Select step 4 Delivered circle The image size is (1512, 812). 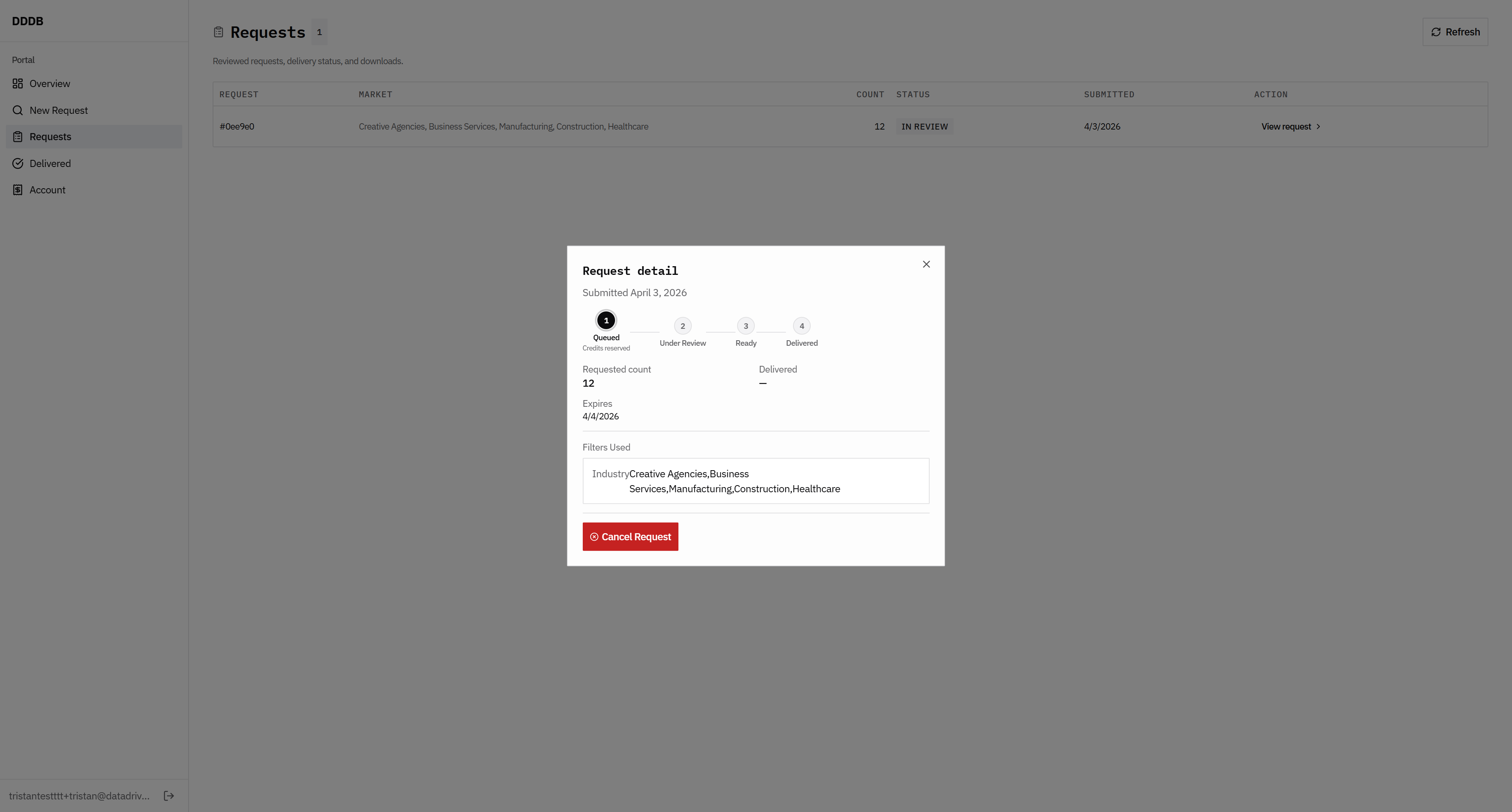801,326
